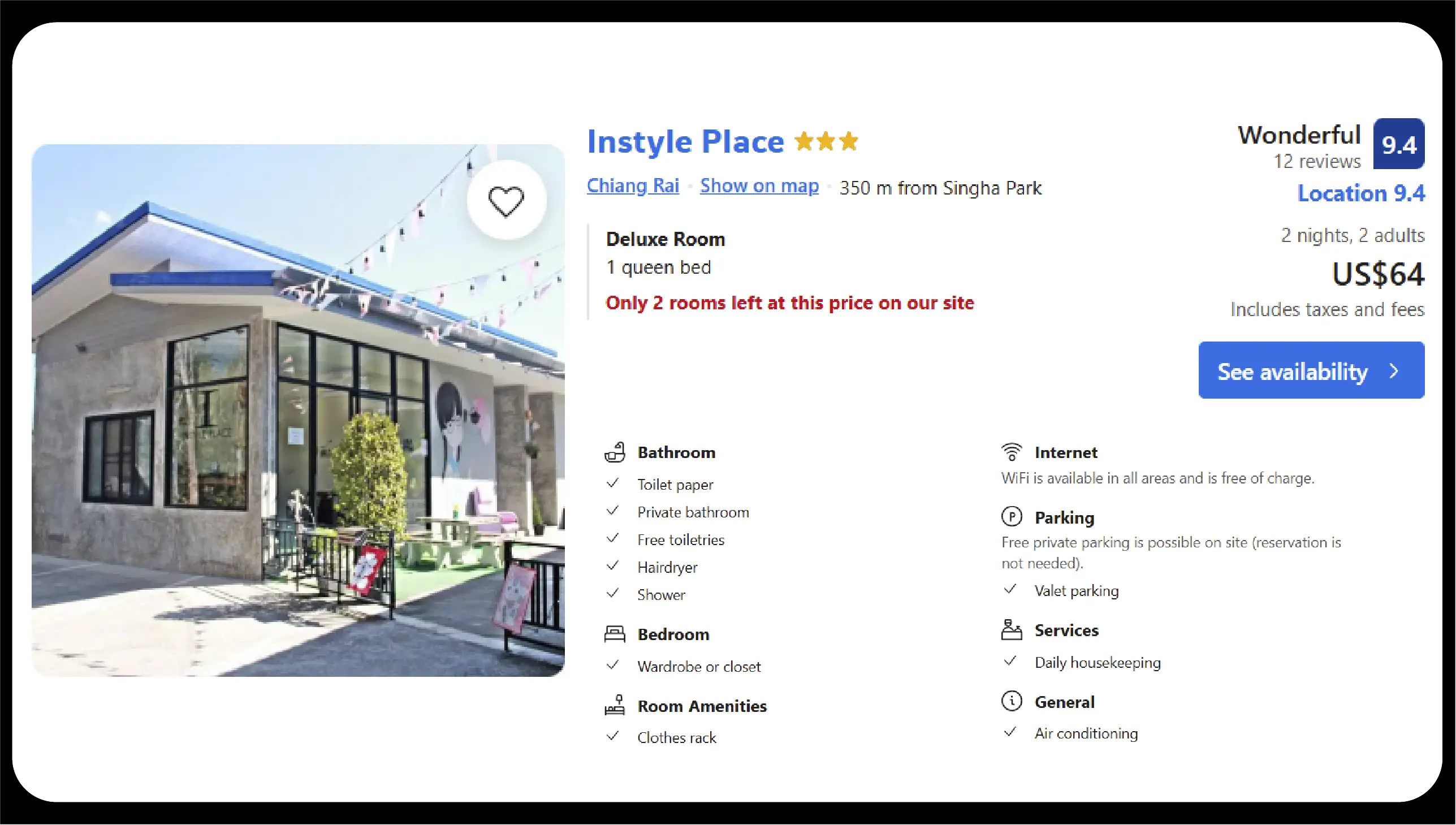Click the checkmark next to Clothes rack

tap(613, 736)
